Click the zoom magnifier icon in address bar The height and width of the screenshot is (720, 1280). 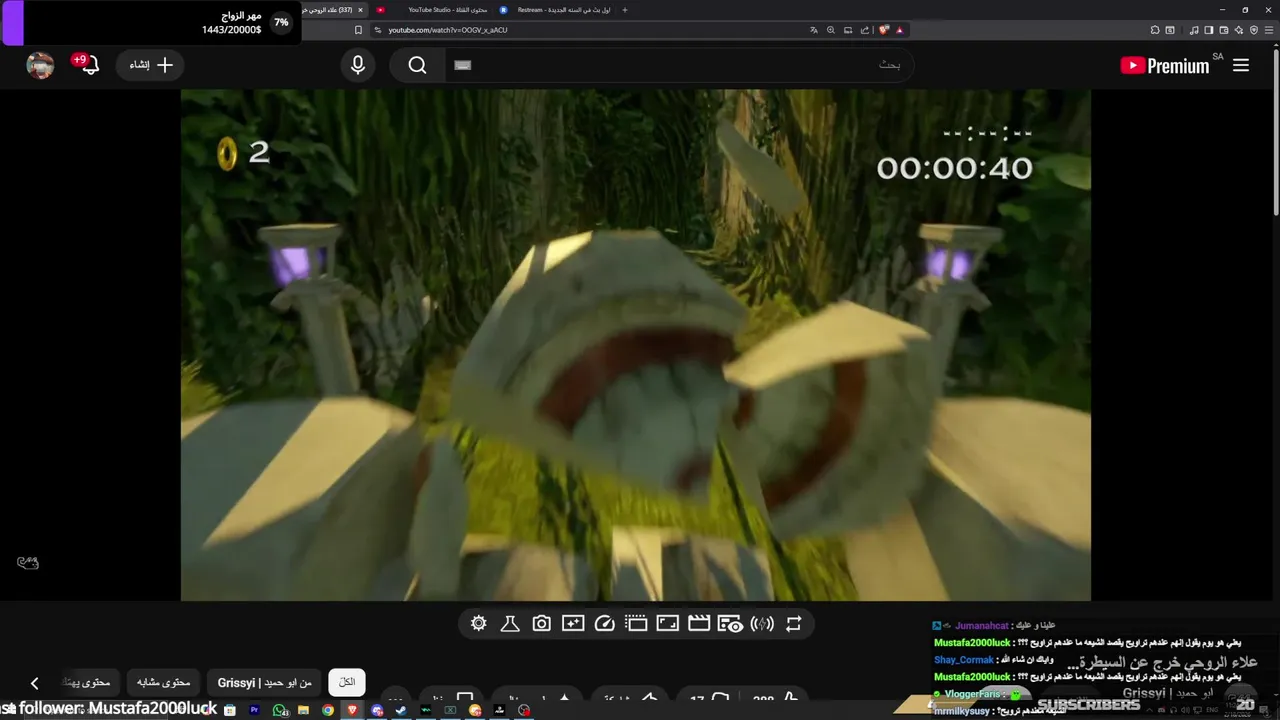831,30
